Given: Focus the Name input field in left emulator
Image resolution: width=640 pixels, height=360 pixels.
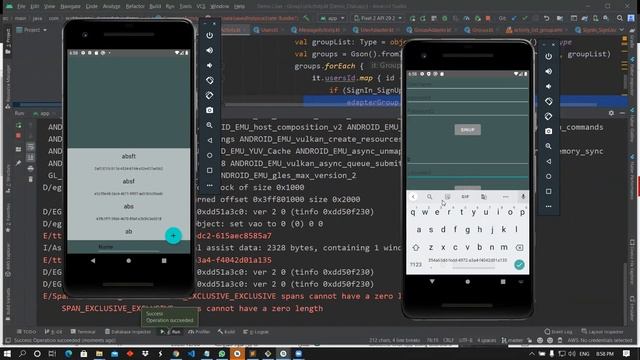Looking at the screenshot, I should (x=129, y=247).
